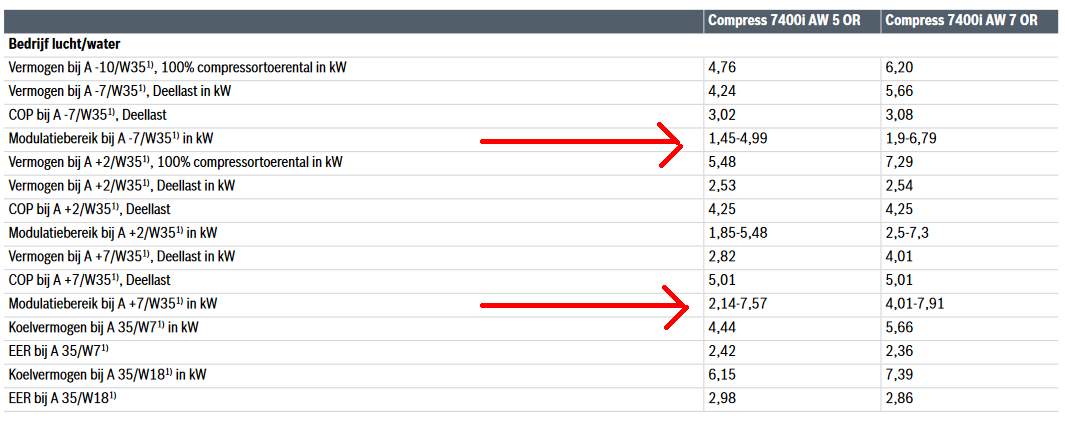The image size is (1065, 424).
Task: Select the Koelvermogen value 4,44
Action: pyautogui.click(x=722, y=328)
